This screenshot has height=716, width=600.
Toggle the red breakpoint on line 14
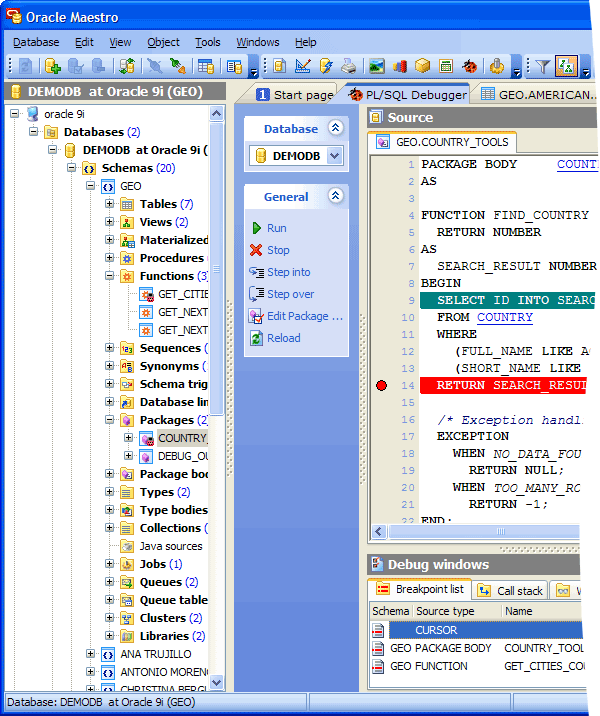click(x=381, y=385)
